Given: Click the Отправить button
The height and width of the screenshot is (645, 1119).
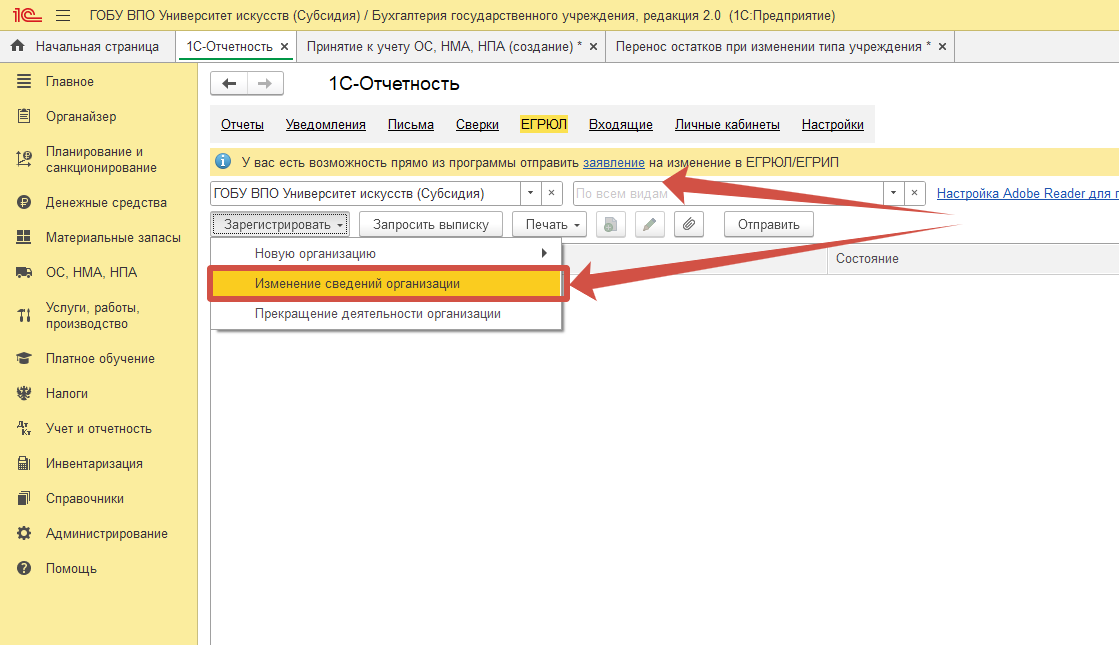Looking at the screenshot, I should coord(769,225).
